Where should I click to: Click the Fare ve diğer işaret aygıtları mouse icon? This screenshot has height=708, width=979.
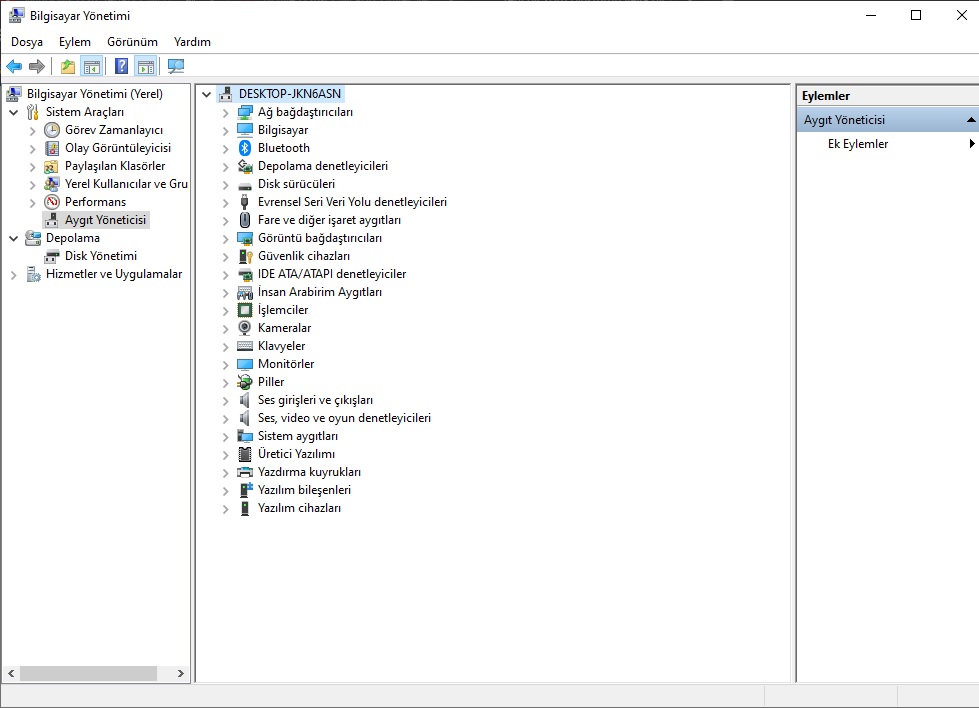pyautogui.click(x=245, y=220)
